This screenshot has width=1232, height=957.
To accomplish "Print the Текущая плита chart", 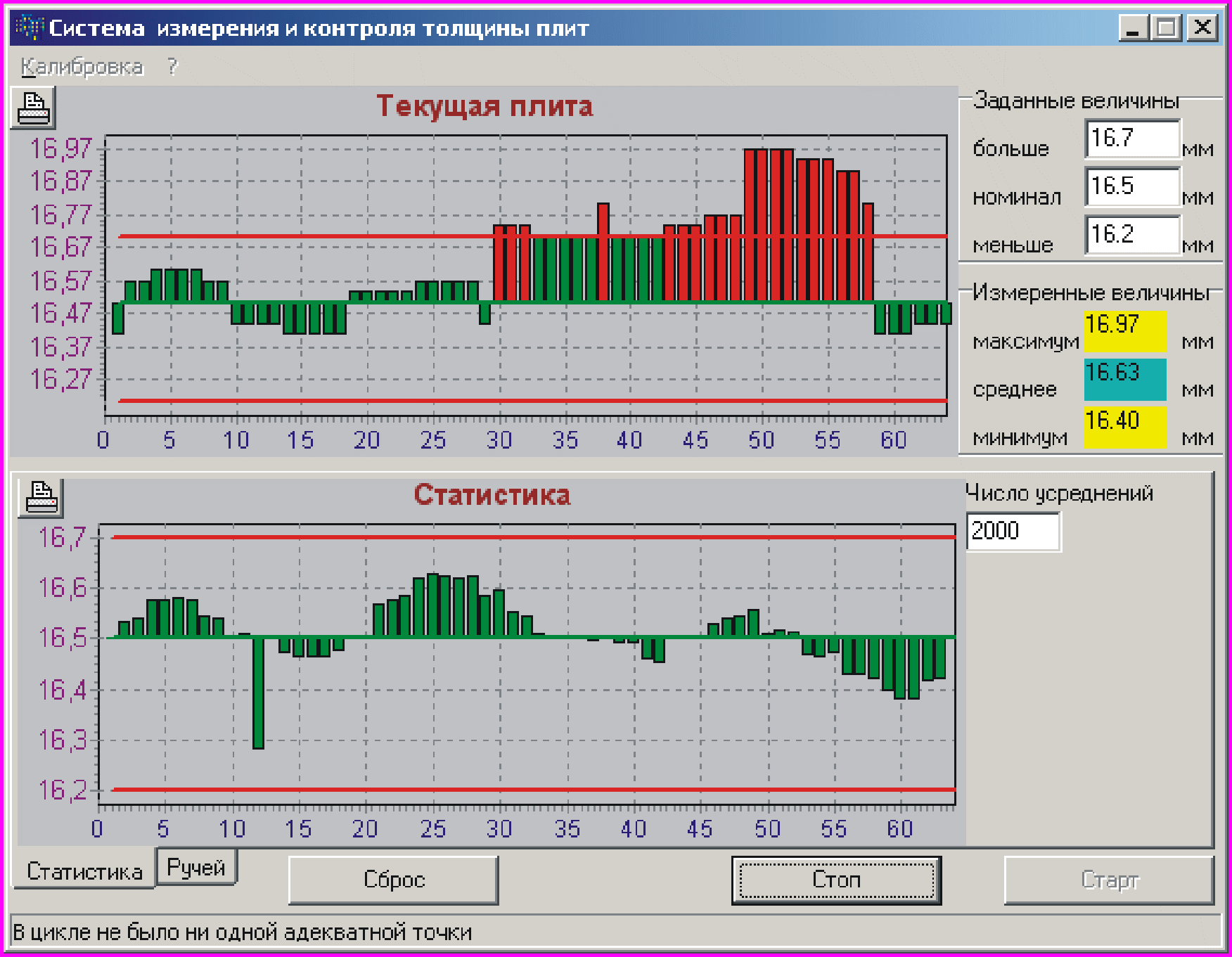I will (x=33, y=109).
